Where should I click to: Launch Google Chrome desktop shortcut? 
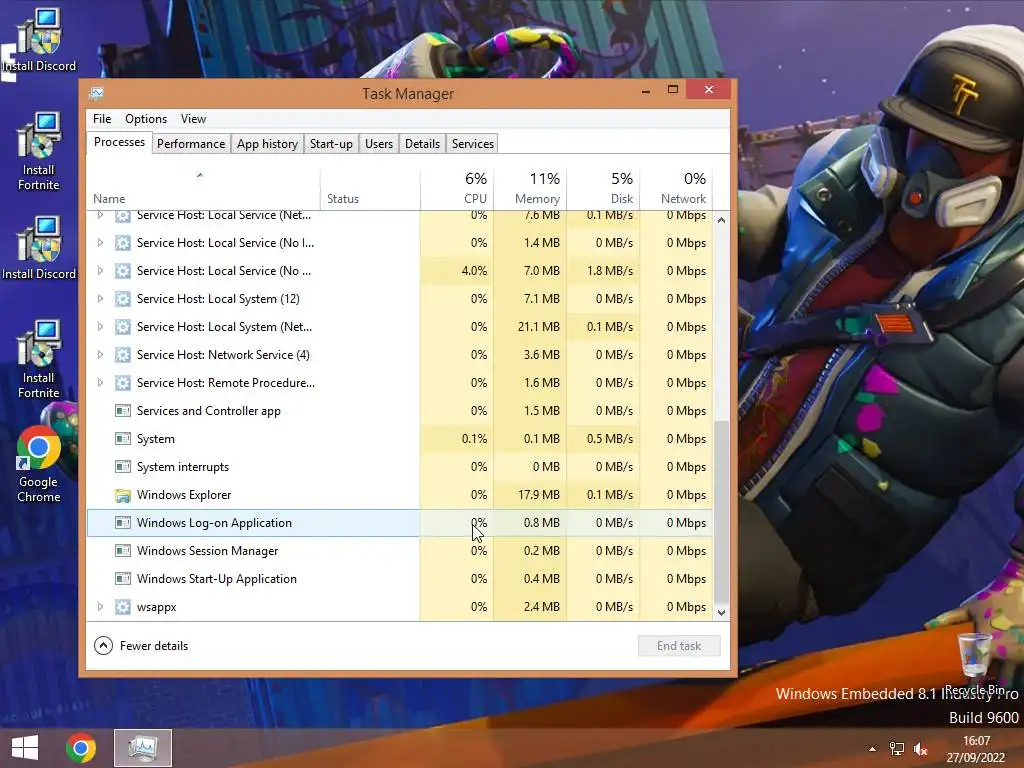click(x=39, y=464)
